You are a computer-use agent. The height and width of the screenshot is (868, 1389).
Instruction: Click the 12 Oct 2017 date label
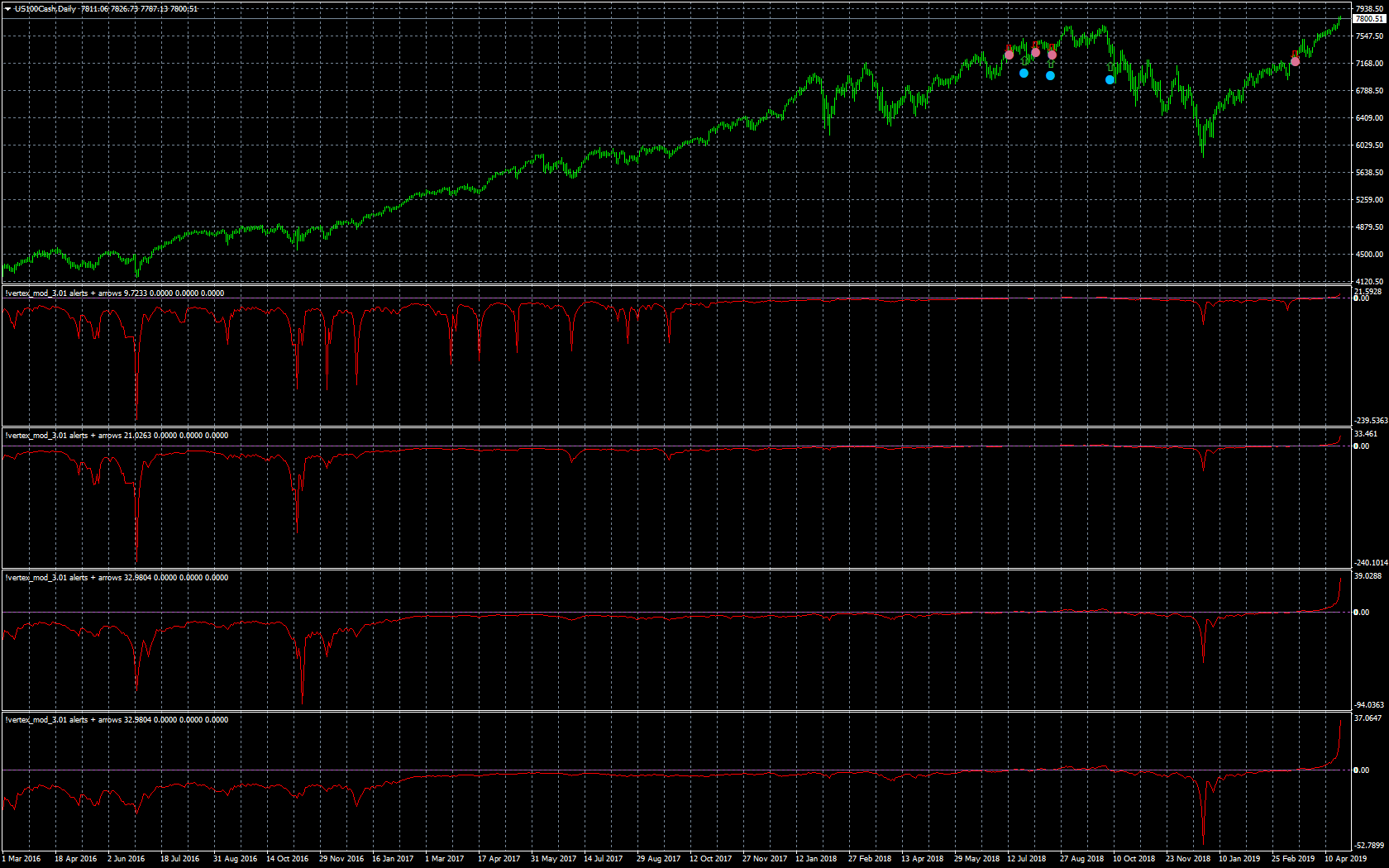click(x=710, y=859)
